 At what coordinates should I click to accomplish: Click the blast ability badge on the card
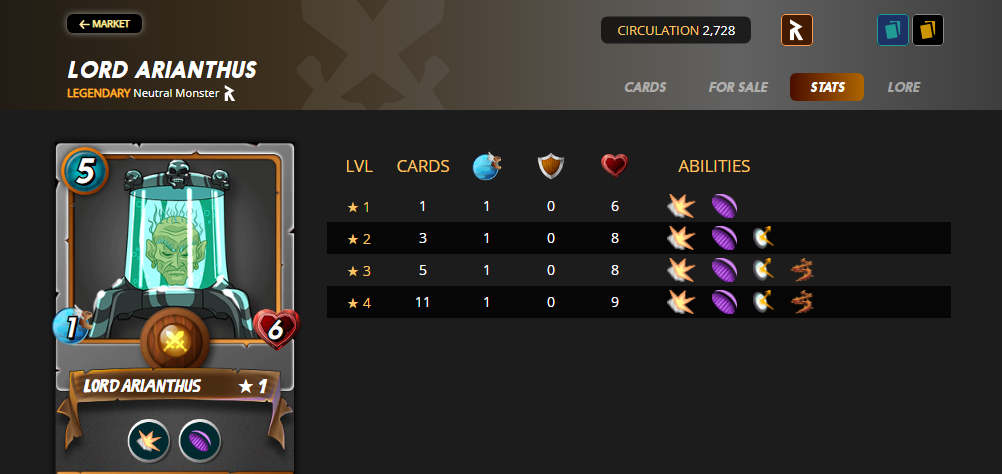149,441
